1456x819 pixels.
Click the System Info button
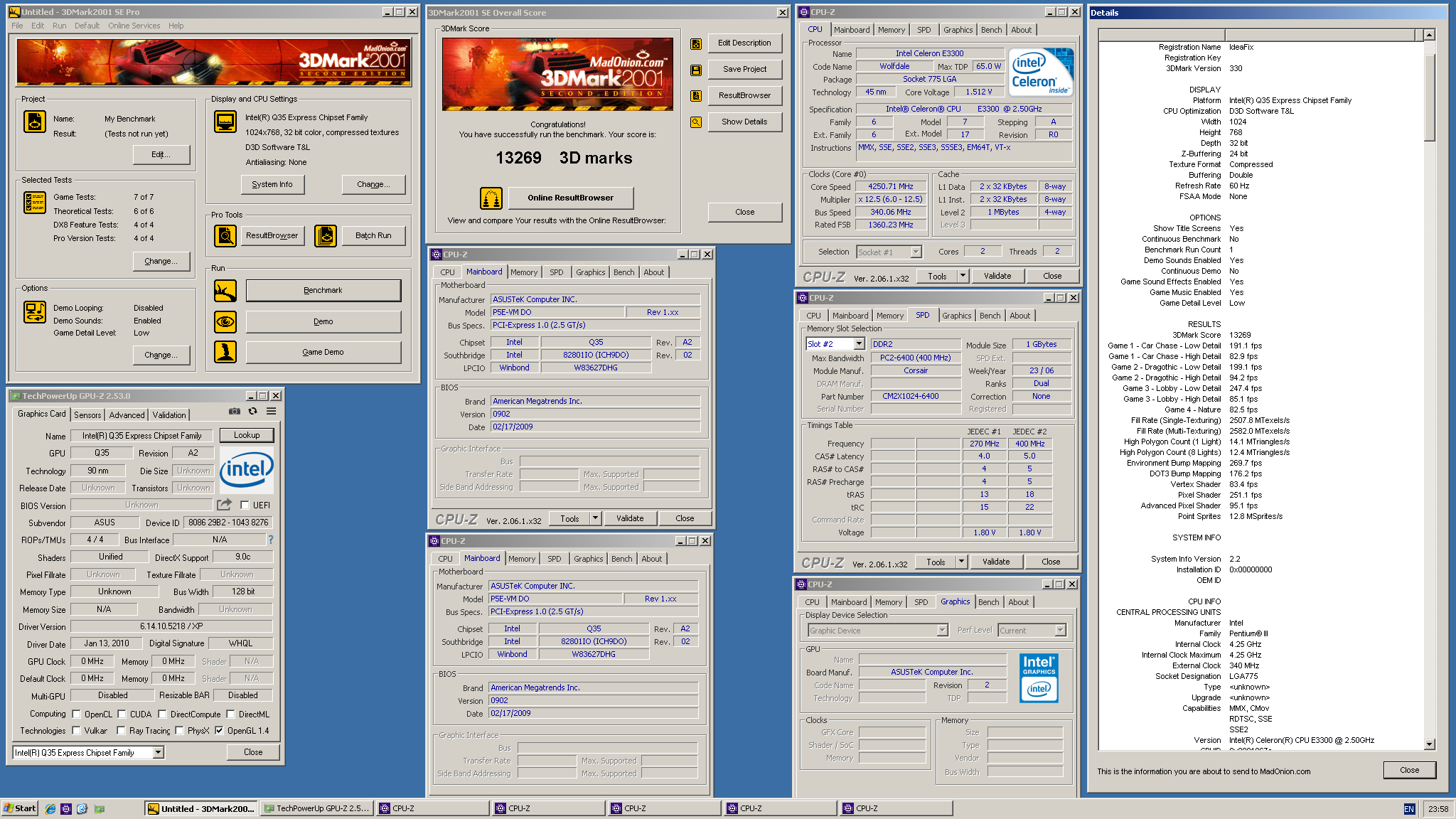[x=272, y=184]
